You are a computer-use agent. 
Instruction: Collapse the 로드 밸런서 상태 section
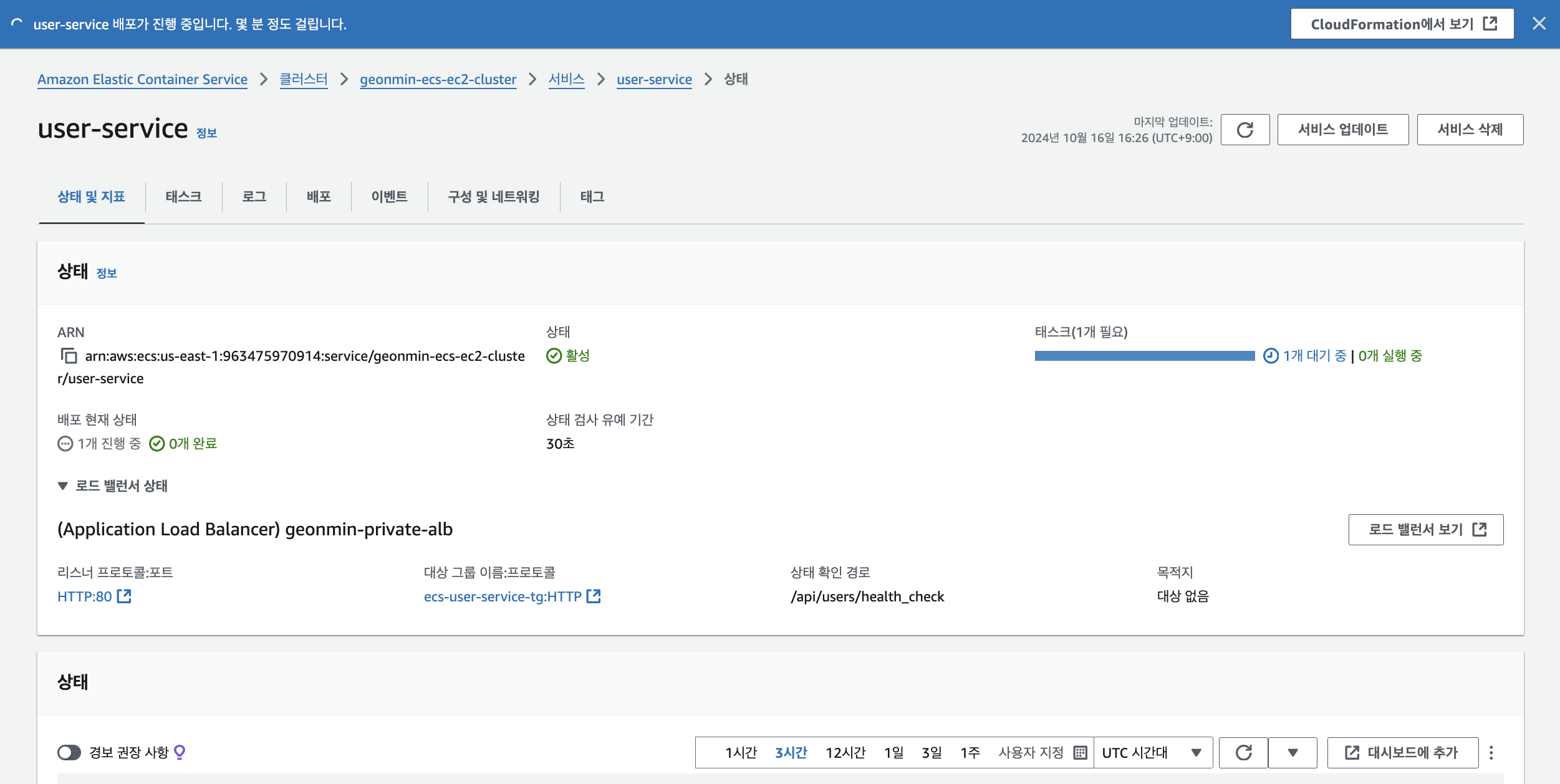coord(112,486)
